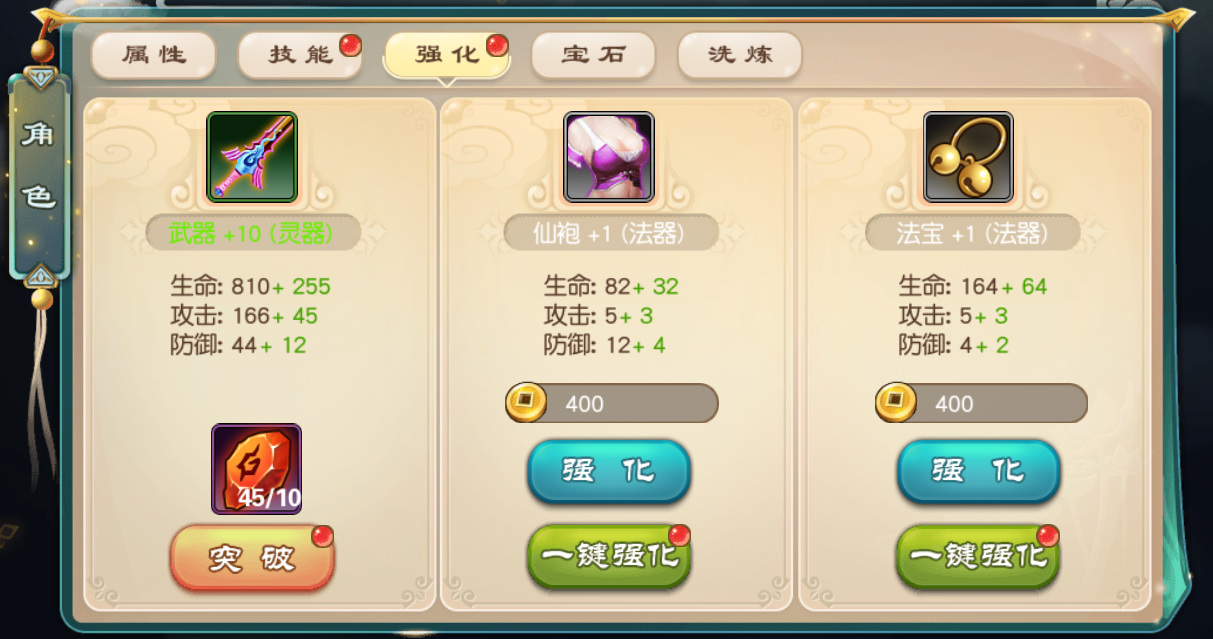Tap the down arrow below 角色
This screenshot has width=1213, height=639.
(40, 275)
